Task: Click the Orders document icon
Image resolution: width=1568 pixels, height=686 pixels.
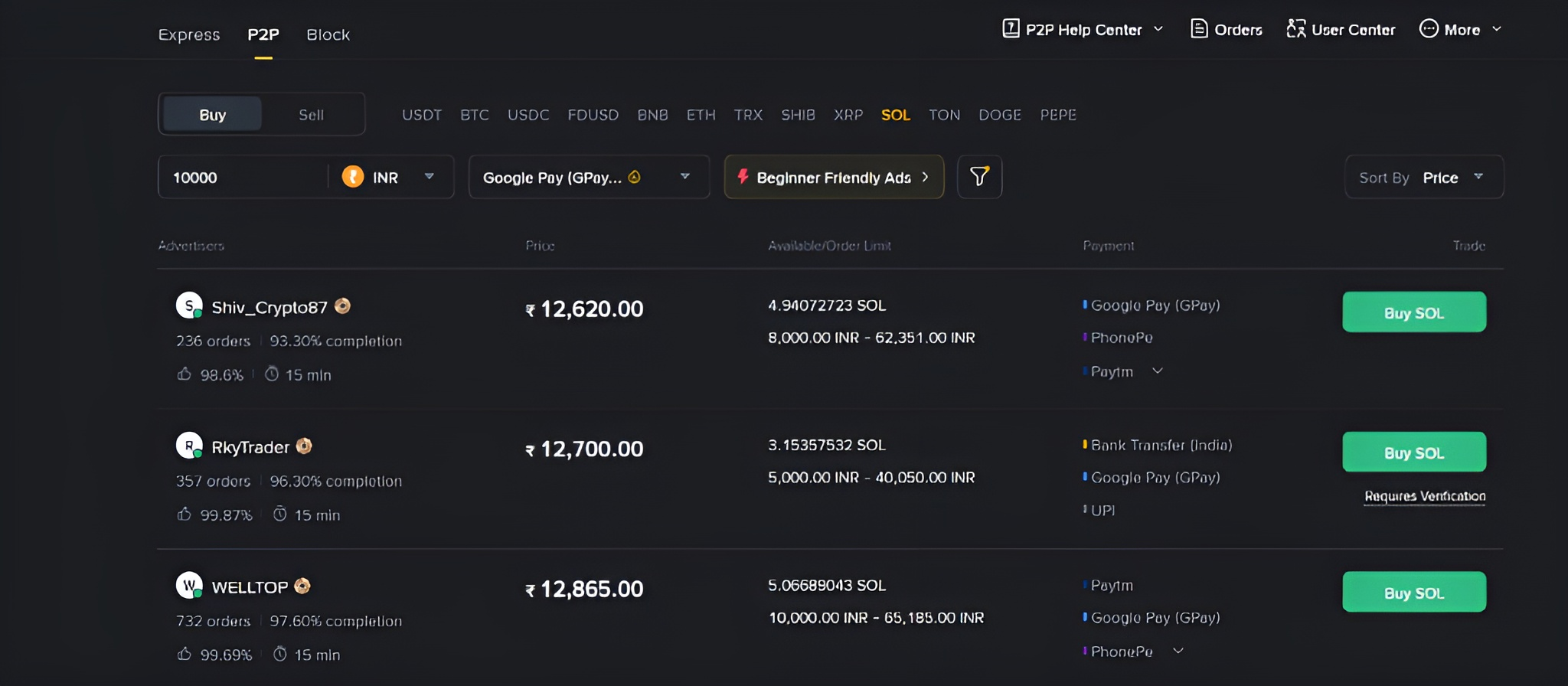Action: click(x=1199, y=29)
